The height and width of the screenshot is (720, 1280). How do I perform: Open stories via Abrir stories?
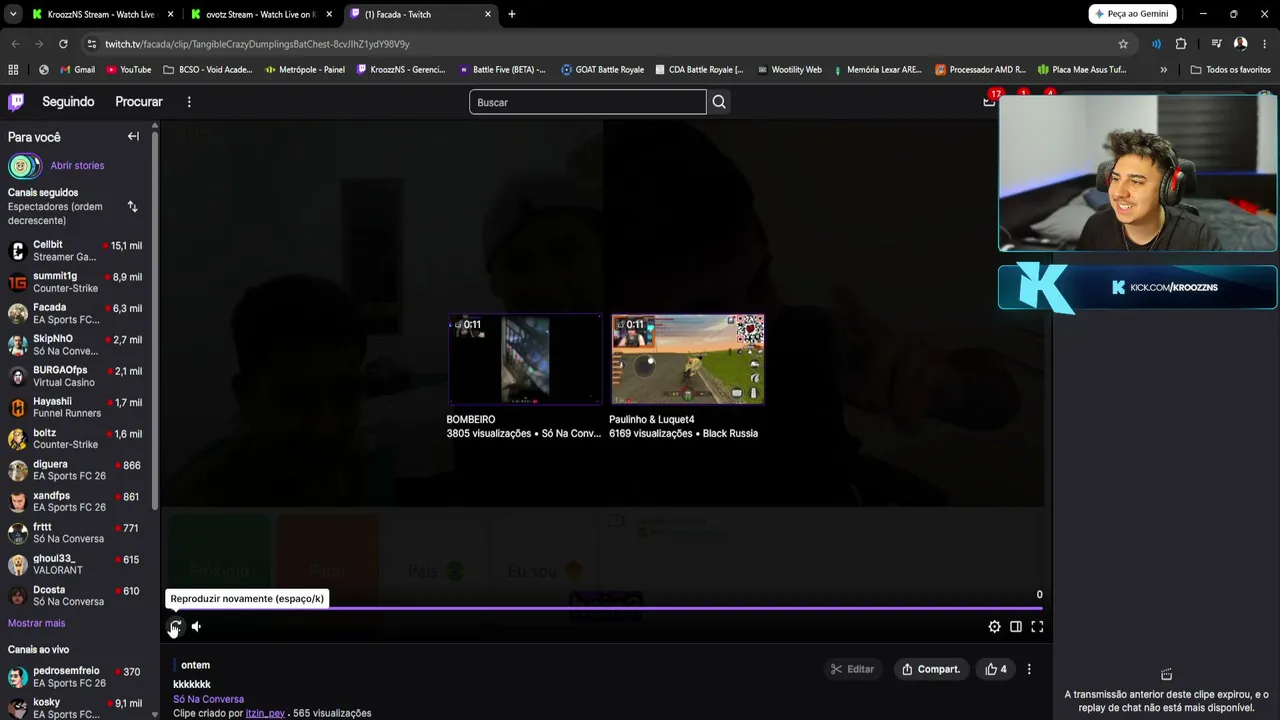click(77, 166)
